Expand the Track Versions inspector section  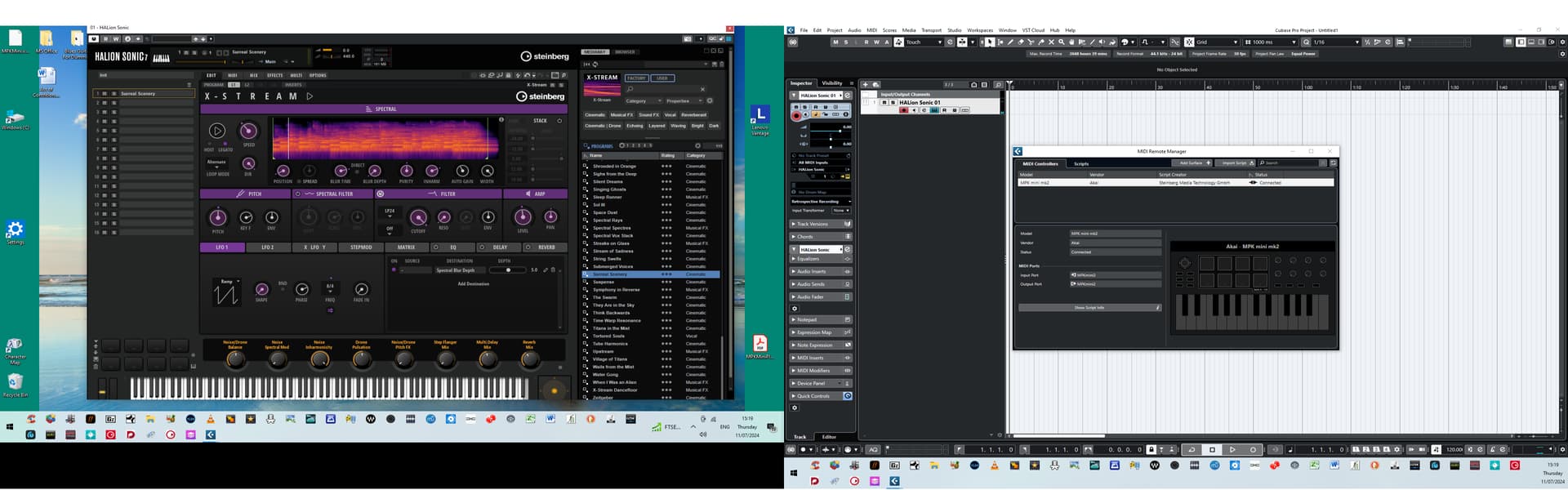click(x=821, y=224)
